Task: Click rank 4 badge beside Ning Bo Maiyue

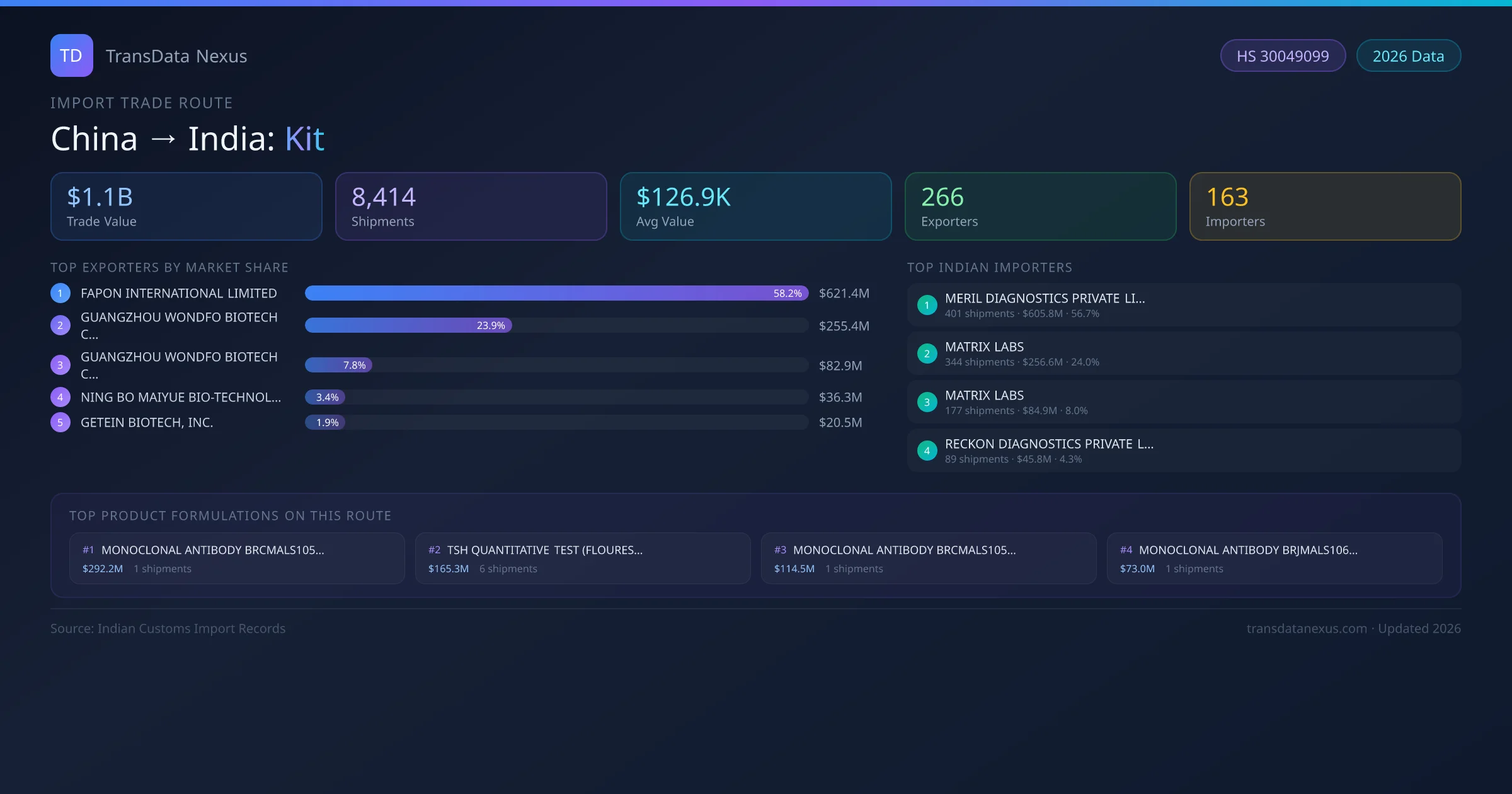Action: pos(60,397)
